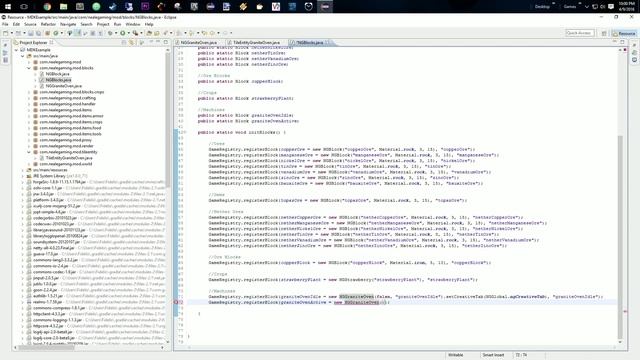Expand the com.nealegaming.mod.items package
This screenshot has height=360, width=640.
[x=29, y=110]
